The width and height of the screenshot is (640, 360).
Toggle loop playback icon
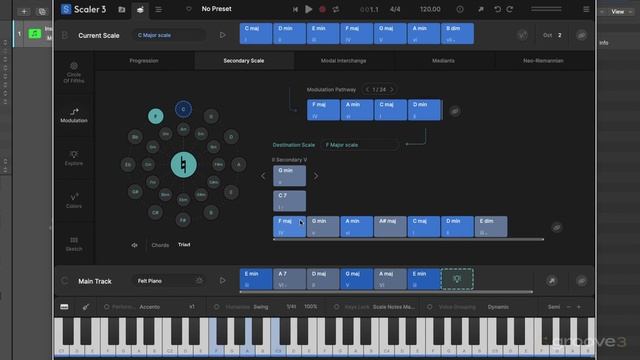tap(336, 9)
